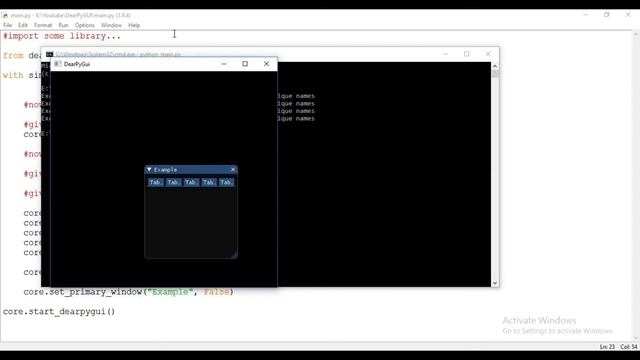Screen dimensions: 640x360
Task: Select the fourth Tab in the Example window
Action: (x=209, y=182)
